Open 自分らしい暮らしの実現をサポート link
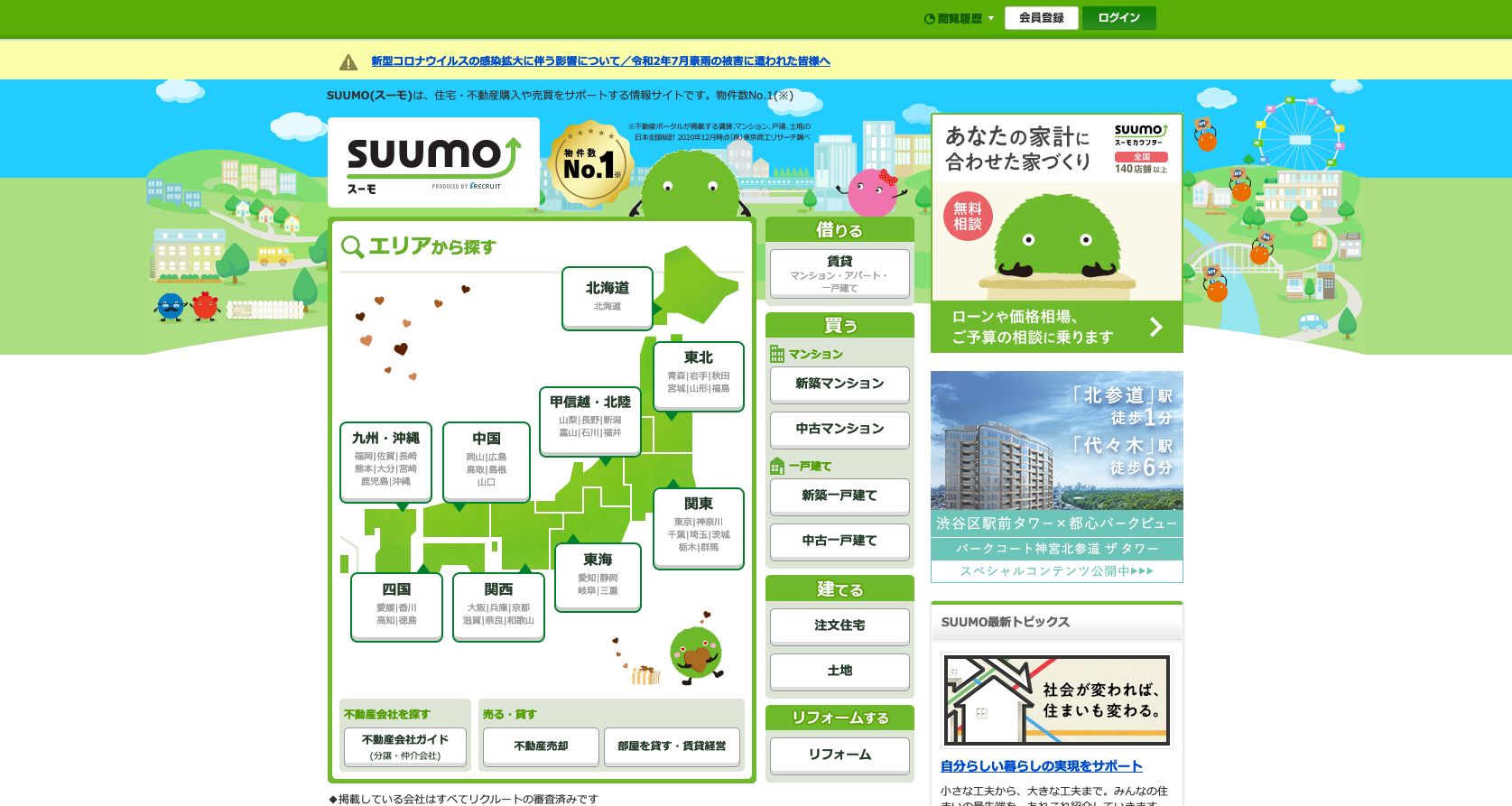Viewport: 1512px width, 806px height. pos(1041,765)
